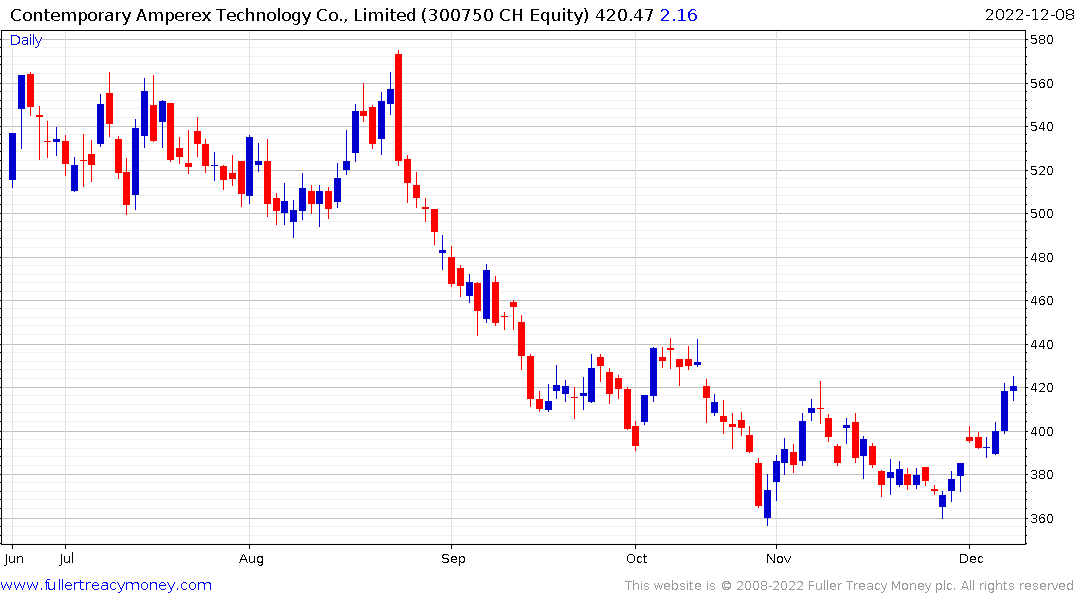
Task: Click the 360 price axis label
Action: point(1042,519)
